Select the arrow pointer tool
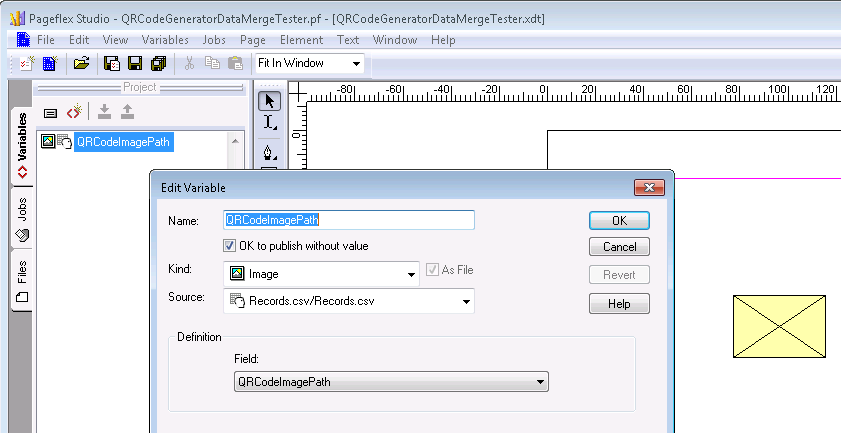841x433 pixels. [x=269, y=101]
